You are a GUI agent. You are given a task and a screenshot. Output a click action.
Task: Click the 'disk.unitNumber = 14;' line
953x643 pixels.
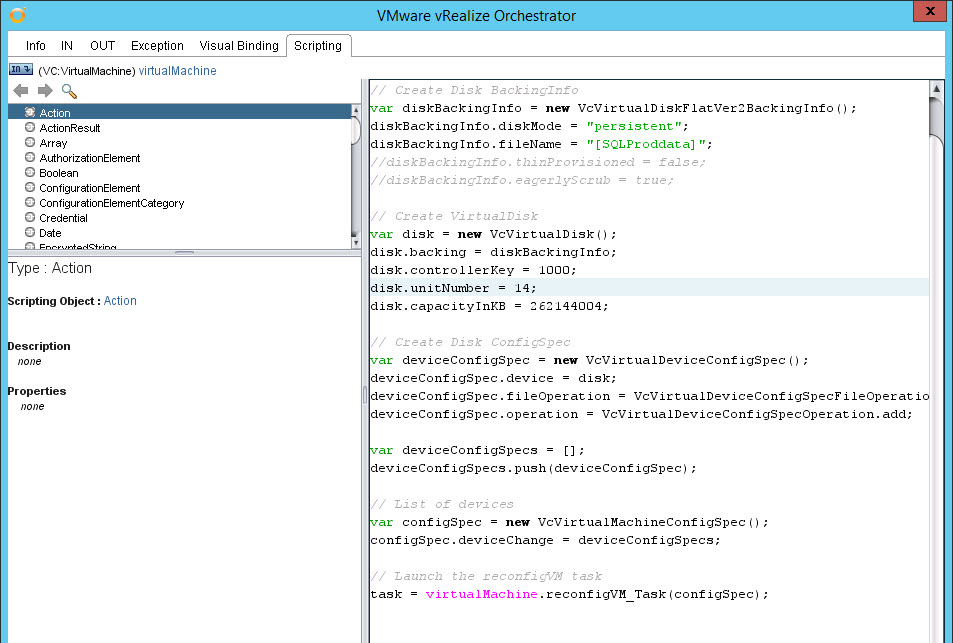click(453, 288)
